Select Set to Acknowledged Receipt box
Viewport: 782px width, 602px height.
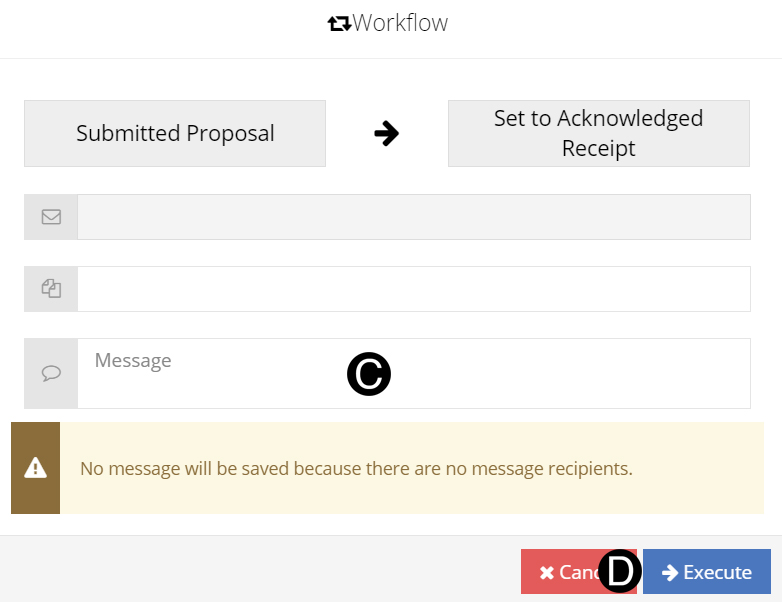(x=598, y=133)
